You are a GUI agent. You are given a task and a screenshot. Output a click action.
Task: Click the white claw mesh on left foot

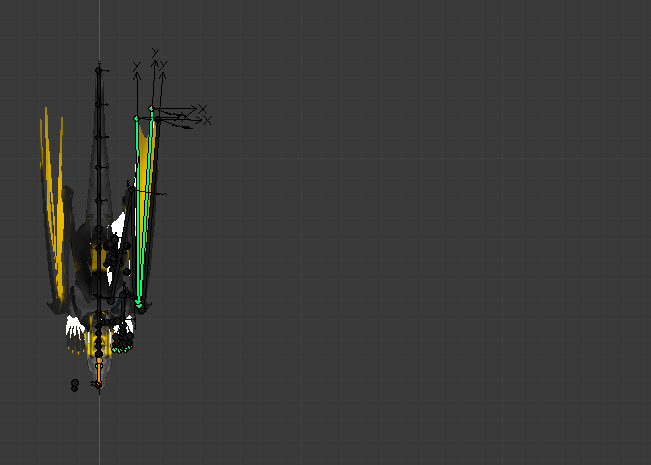[x=75, y=327]
